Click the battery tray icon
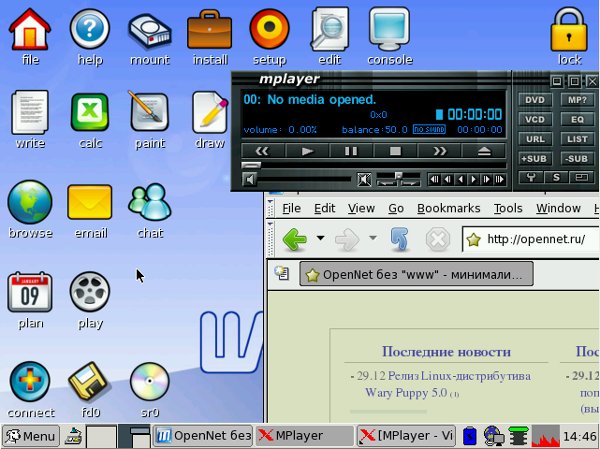This screenshot has height=449, width=600. pos(470,436)
